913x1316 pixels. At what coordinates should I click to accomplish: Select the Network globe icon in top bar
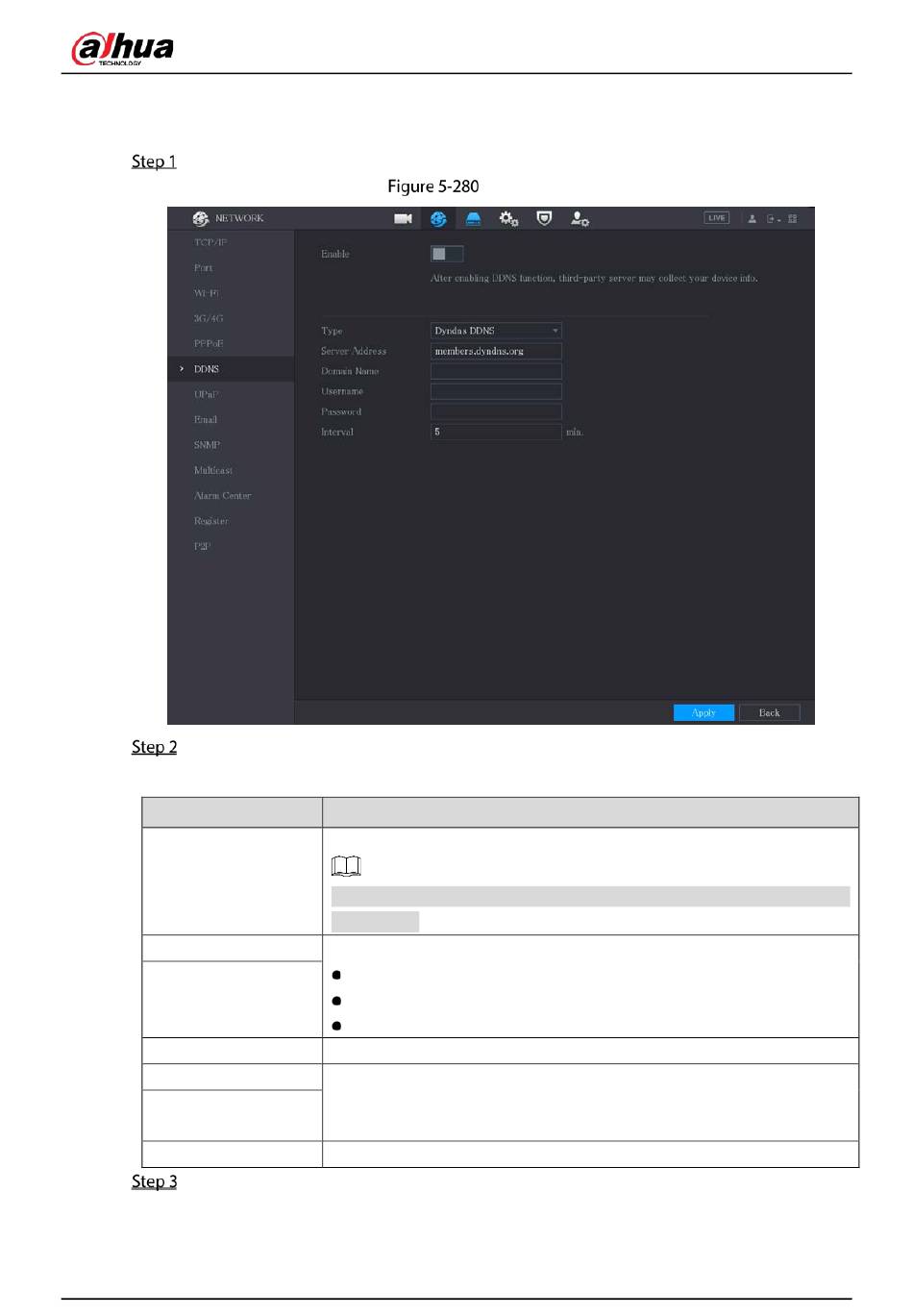[x=438, y=219]
